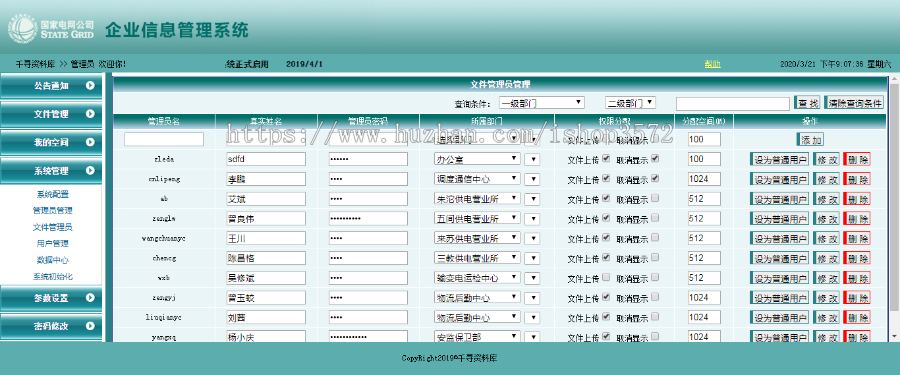Open the 帮助 help link
Viewport: 900px width, 375px height.
[712, 64]
